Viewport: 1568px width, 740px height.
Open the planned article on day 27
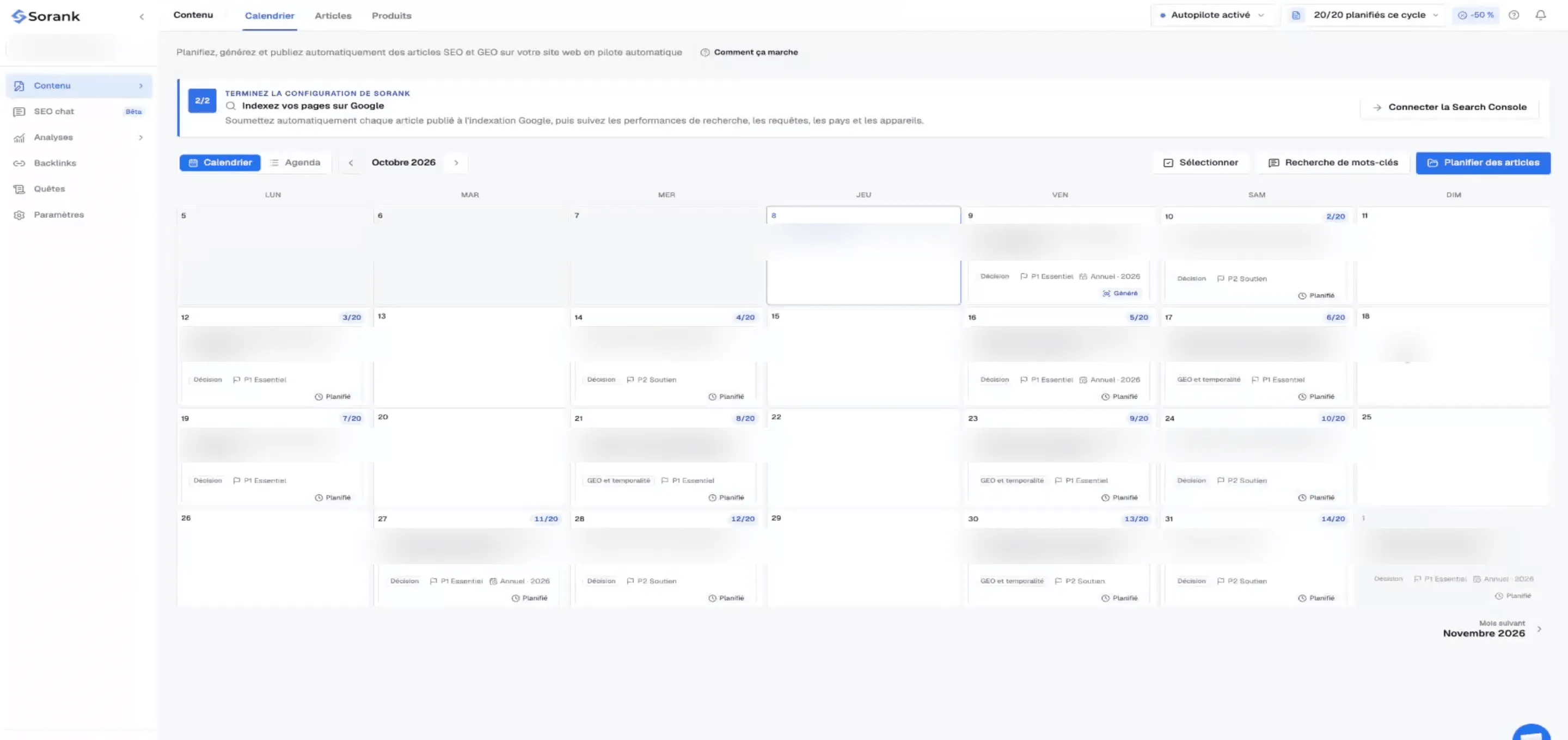[469, 566]
